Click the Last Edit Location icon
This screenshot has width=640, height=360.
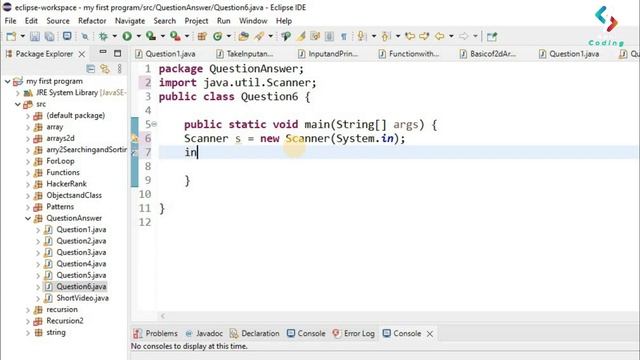(x=410, y=36)
